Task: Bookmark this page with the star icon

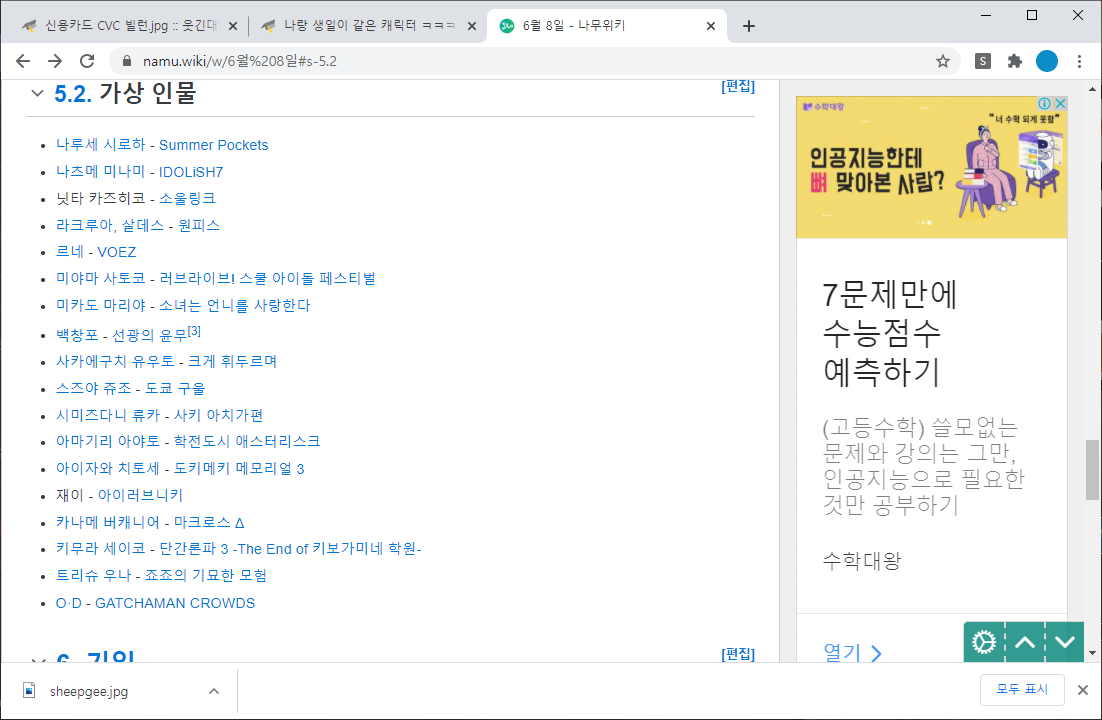Action: (x=942, y=61)
